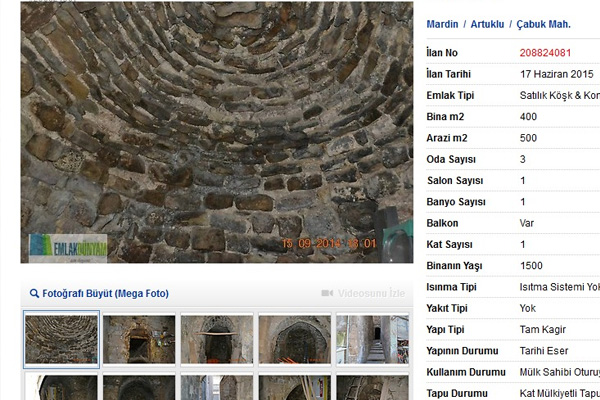Image resolution: width=600 pixels, height=400 pixels.
Task: Select the stone dome thumbnail
Action: click(x=61, y=339)
